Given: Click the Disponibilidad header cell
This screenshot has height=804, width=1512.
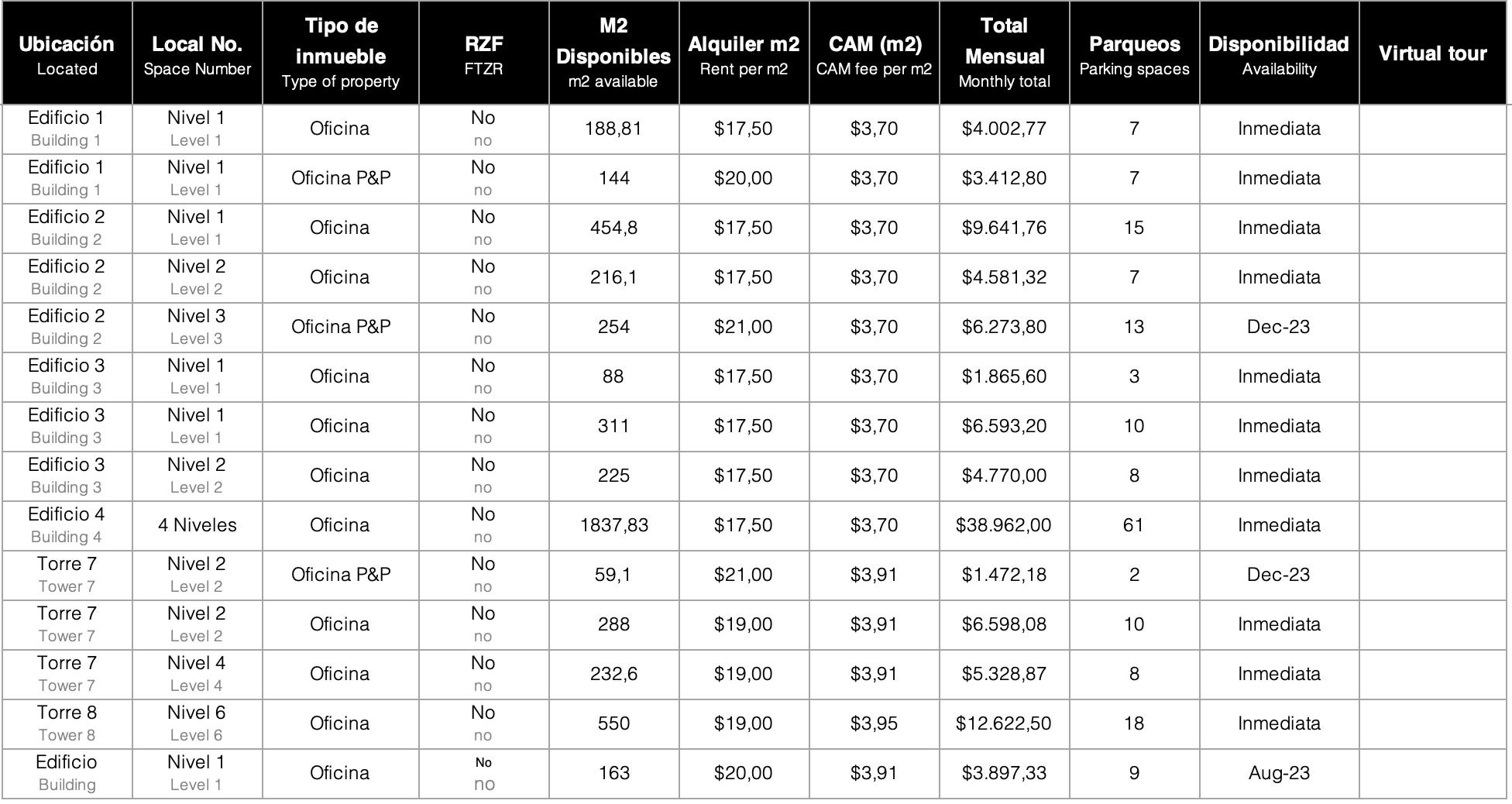Looking at the screenshot, I should [x=1279, y=53].
